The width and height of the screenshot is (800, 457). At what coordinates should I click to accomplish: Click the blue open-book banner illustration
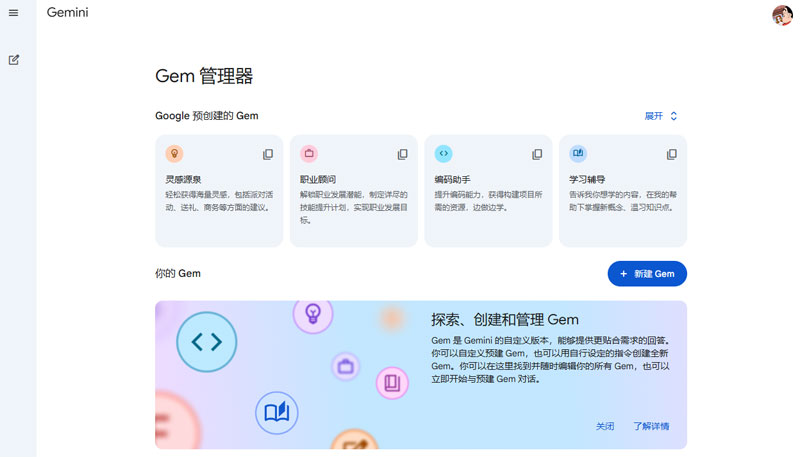tap(277, 413)
